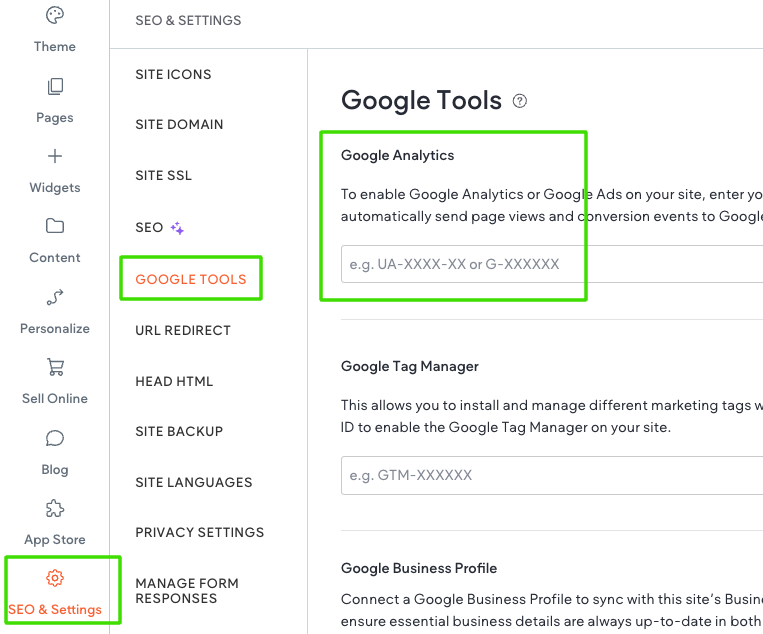Click the Google Tools help icon
The height and width of the screenshot is (634, 763).
click(520, 101)
